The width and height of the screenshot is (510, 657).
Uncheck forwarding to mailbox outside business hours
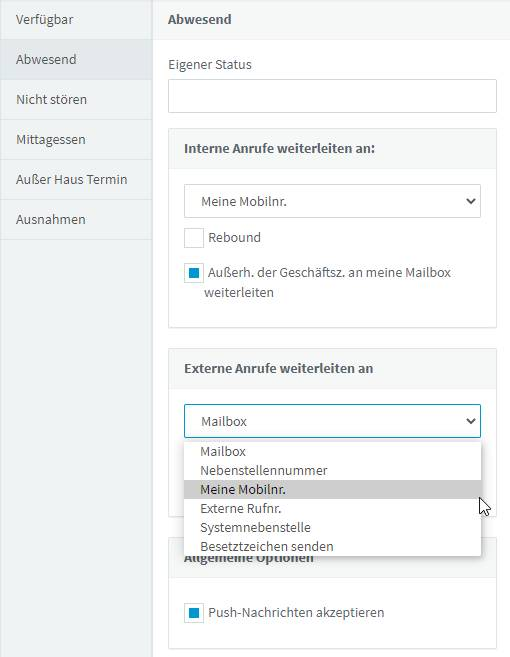pos(194,273)
